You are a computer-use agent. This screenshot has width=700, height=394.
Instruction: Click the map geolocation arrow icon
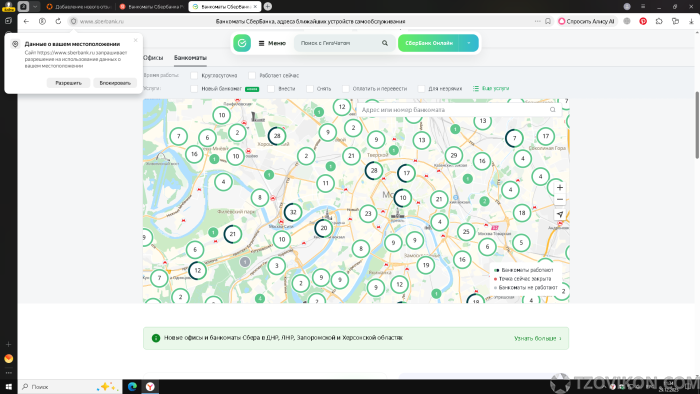pos(560,215)
